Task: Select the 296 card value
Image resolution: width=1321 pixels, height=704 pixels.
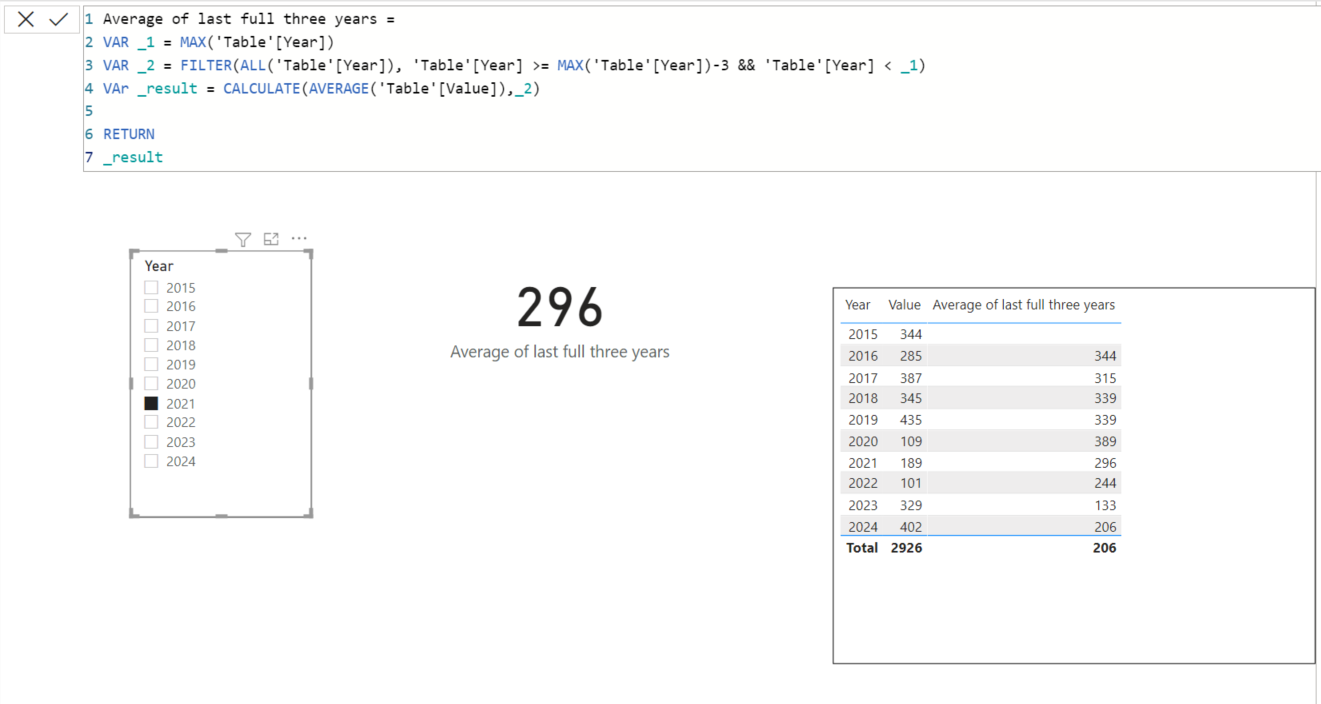Action: [x=560, y=308]
